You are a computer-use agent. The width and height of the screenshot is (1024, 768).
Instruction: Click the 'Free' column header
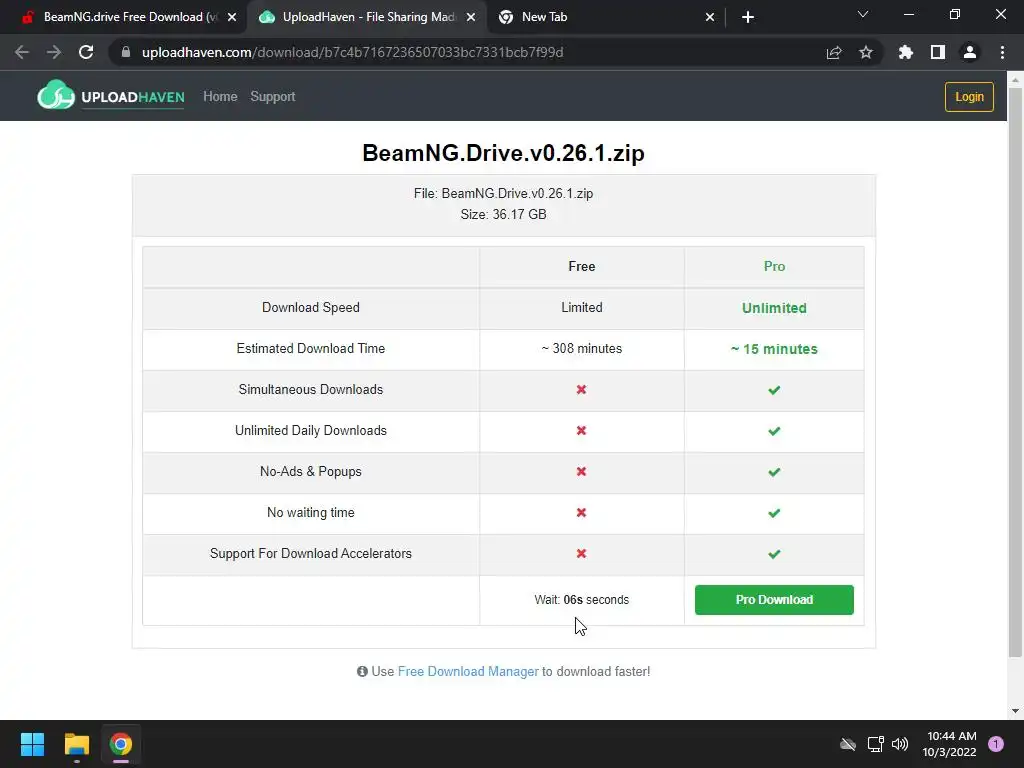tap(581, 266)
